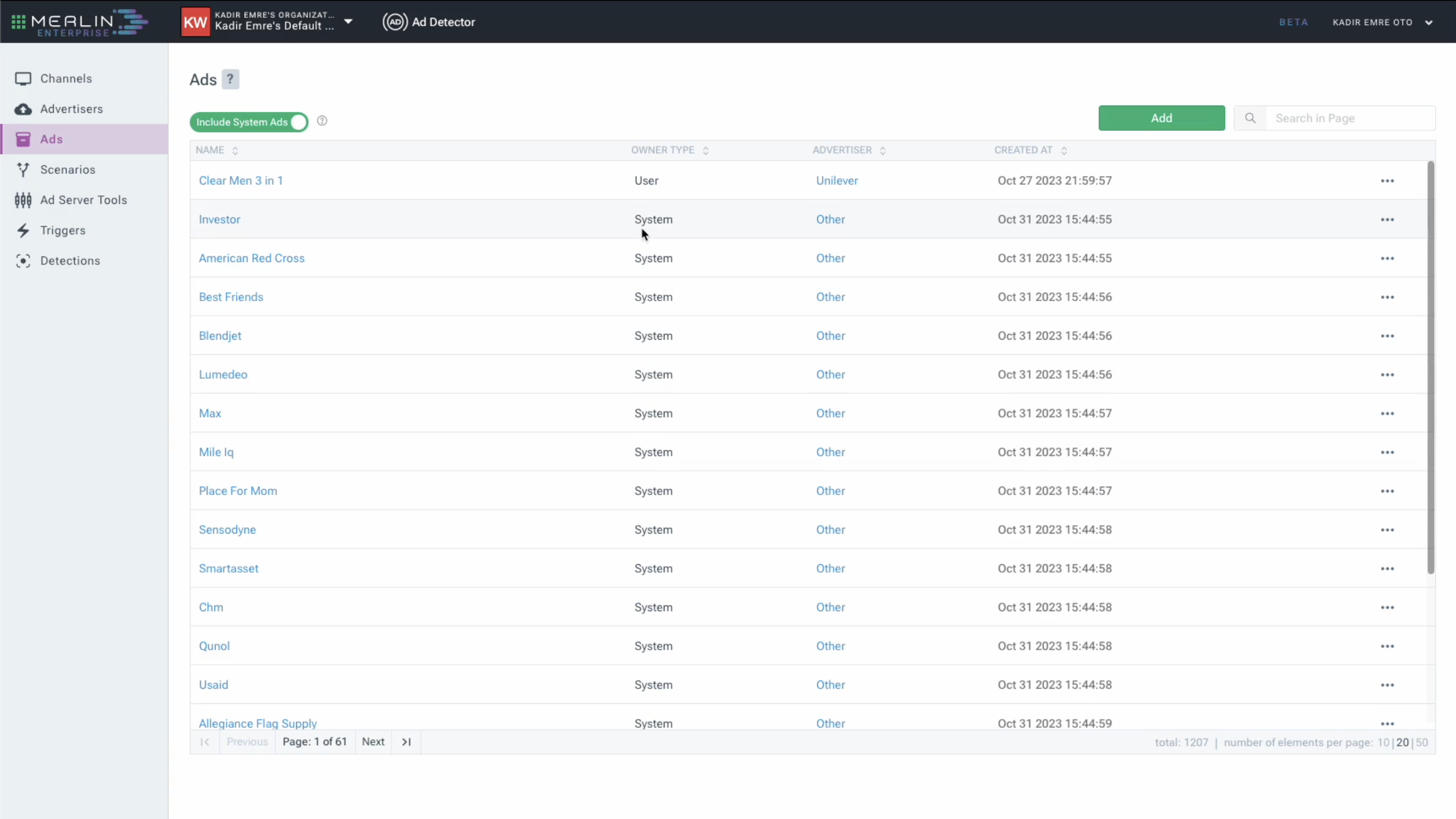Open the more options menu for Max
The width and height of the screenshot is (1456, 819).
pyautogui.click(x=1387, y=414)
